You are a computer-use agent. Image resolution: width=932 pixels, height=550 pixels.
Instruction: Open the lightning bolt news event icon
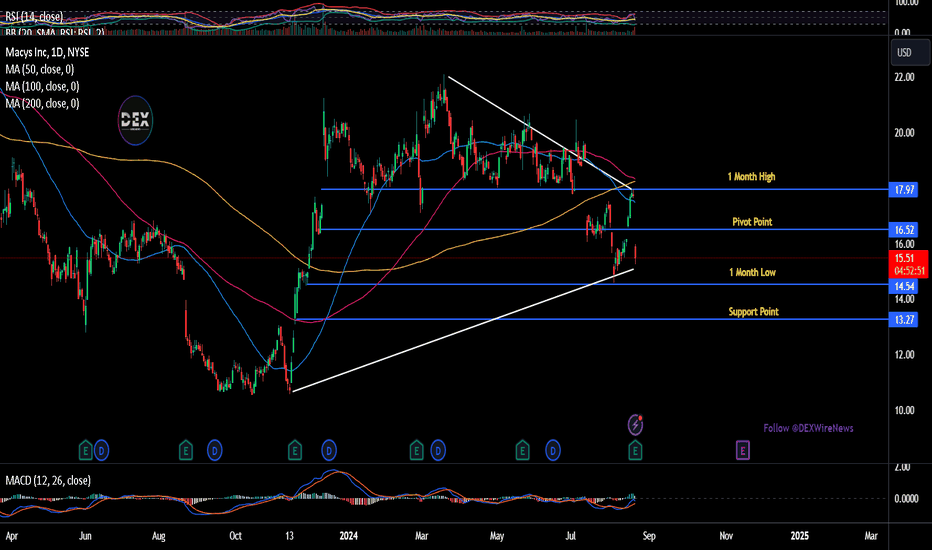[636, 425]
